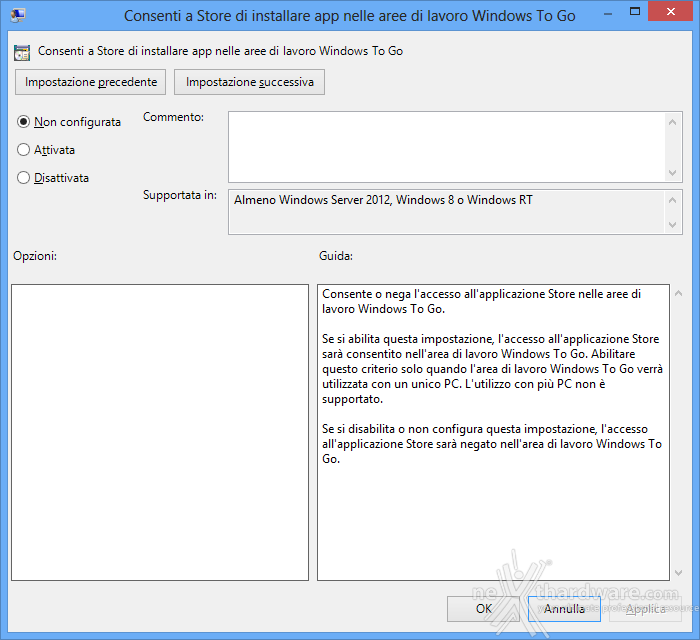Click the Supportata in label
Screen dimensions: 700x640
point(180,195)
